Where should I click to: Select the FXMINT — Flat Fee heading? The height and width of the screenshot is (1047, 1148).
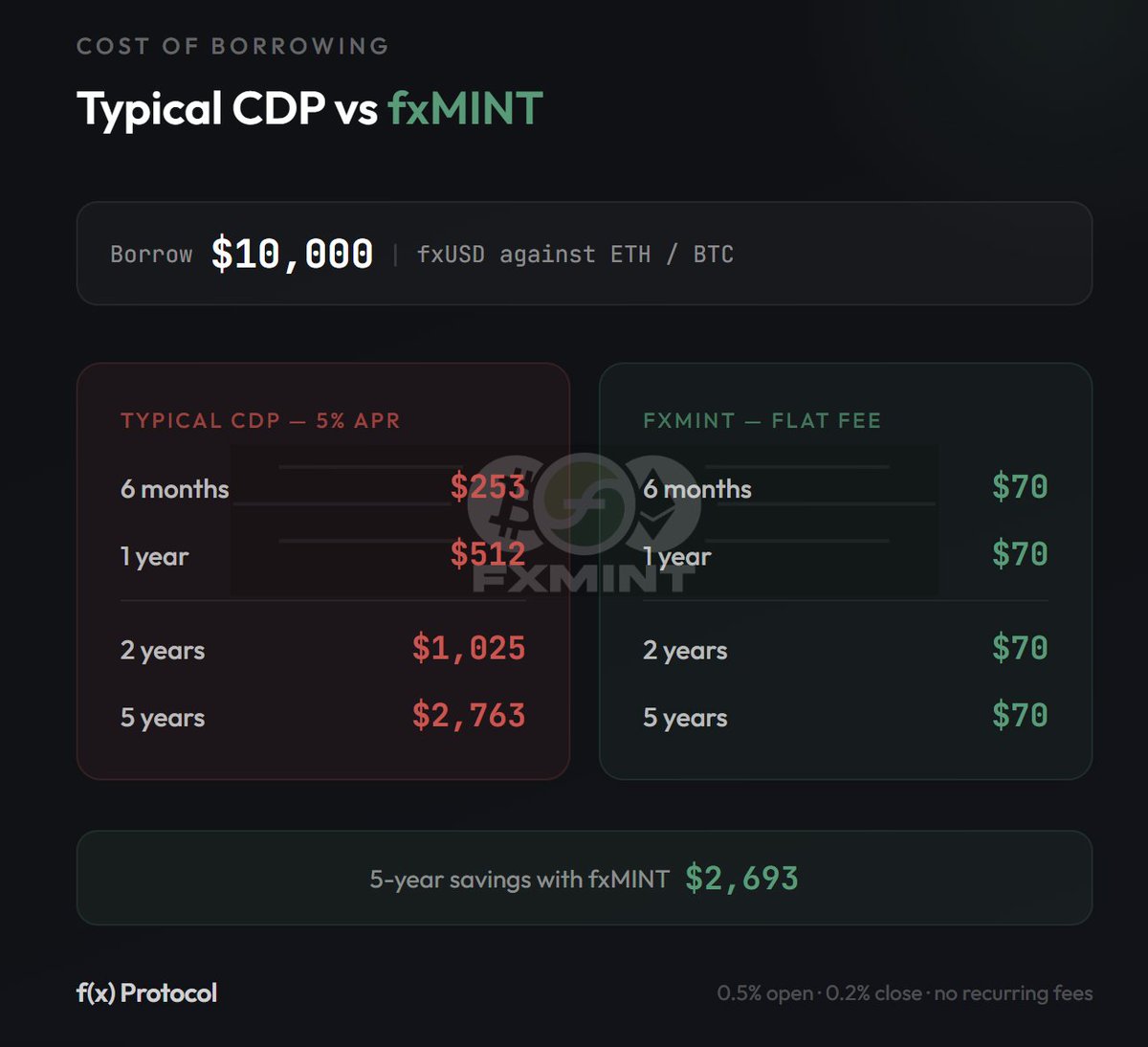point(762,421)
